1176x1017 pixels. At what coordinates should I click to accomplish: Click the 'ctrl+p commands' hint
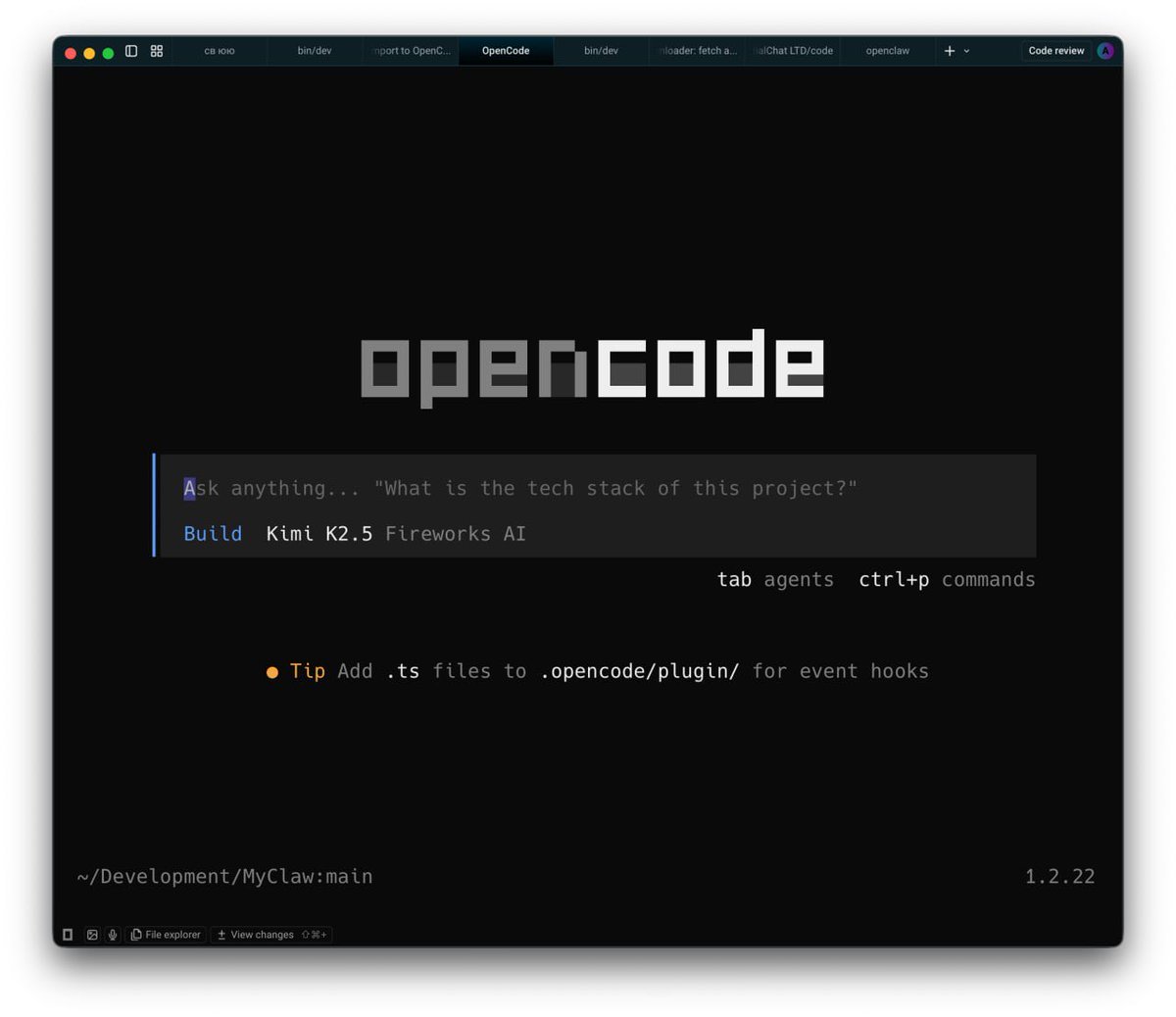tap(947, 580)
